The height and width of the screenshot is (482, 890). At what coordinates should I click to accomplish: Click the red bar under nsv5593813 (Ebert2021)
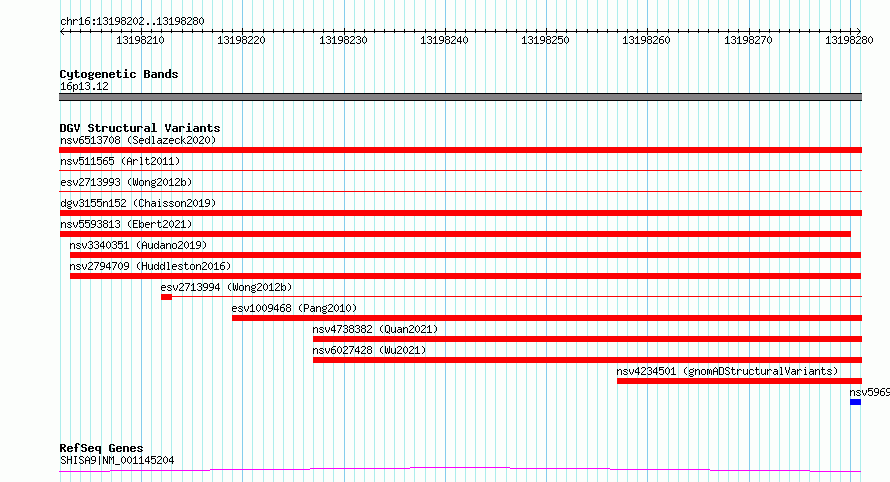click(x=455, y=234)
